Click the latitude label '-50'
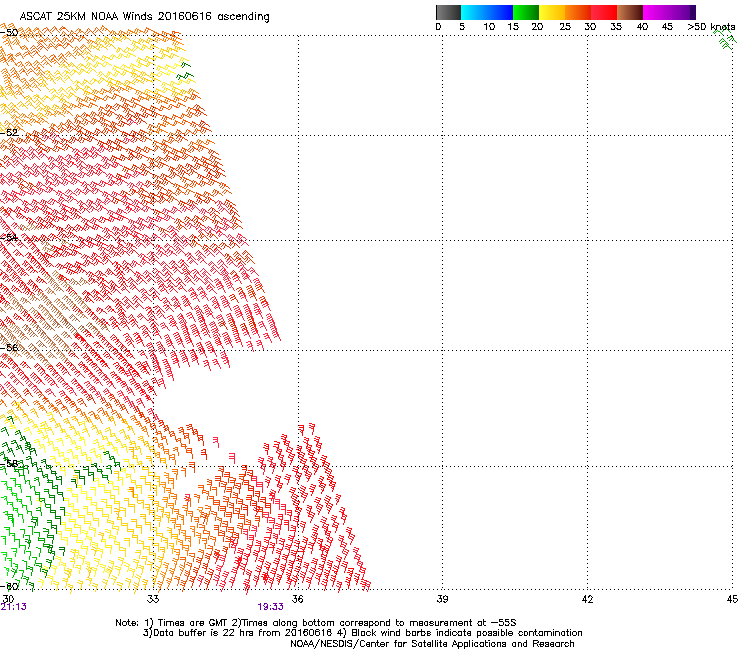Image resolution: width=740 pixels, height=650 pixels. point(9,33)
